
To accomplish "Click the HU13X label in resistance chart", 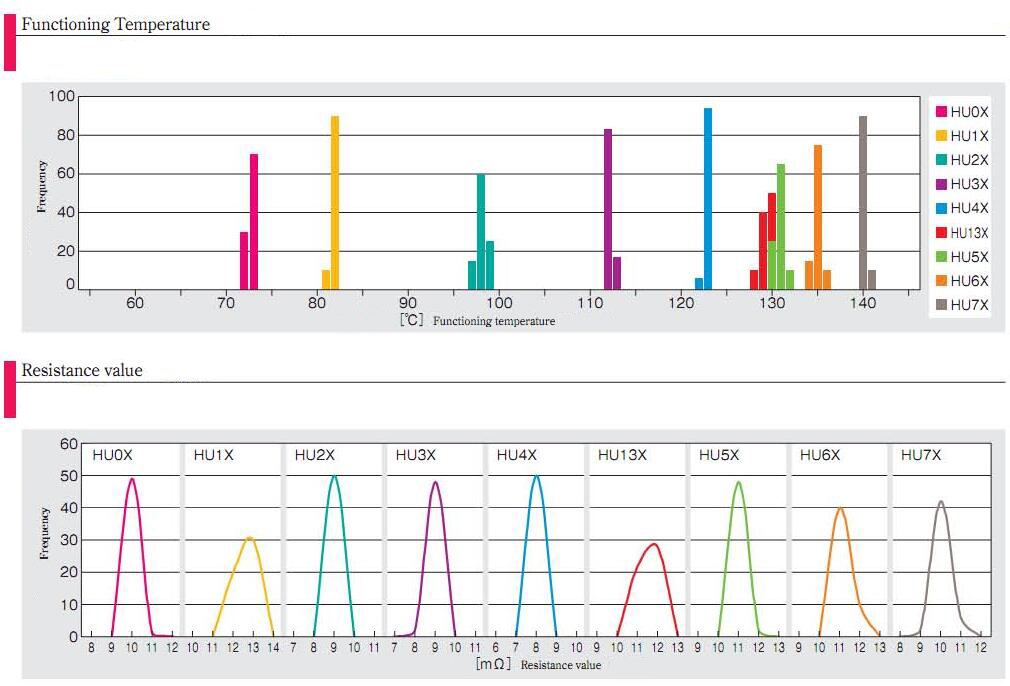I will [x=622, y=455].
